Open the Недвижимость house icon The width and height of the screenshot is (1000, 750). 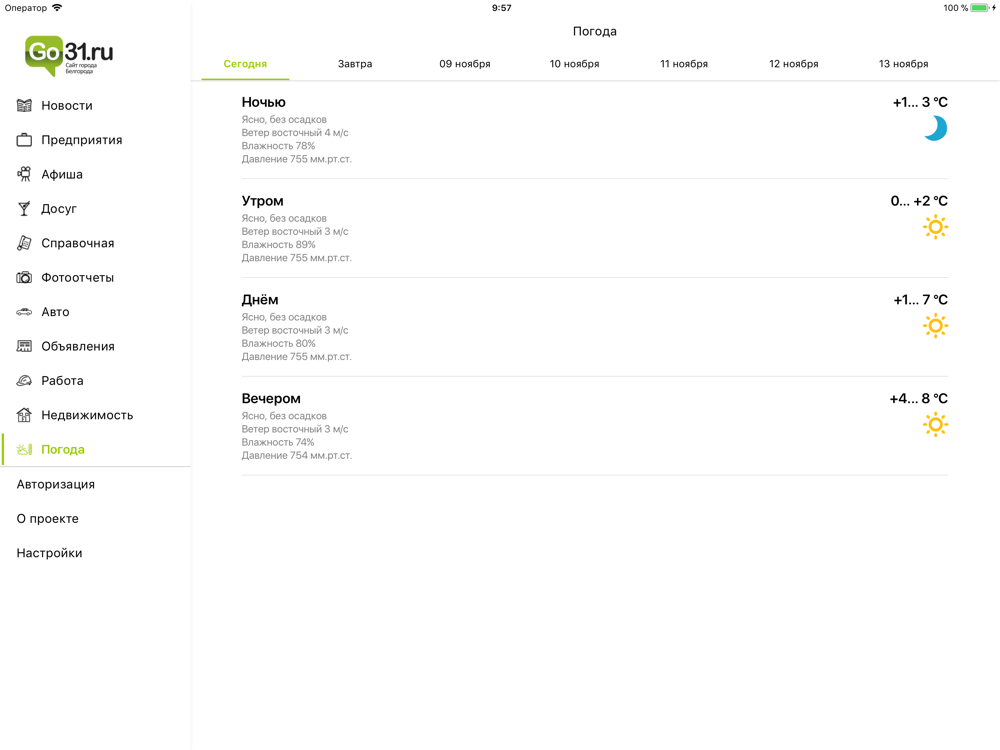tap(24, 415)
